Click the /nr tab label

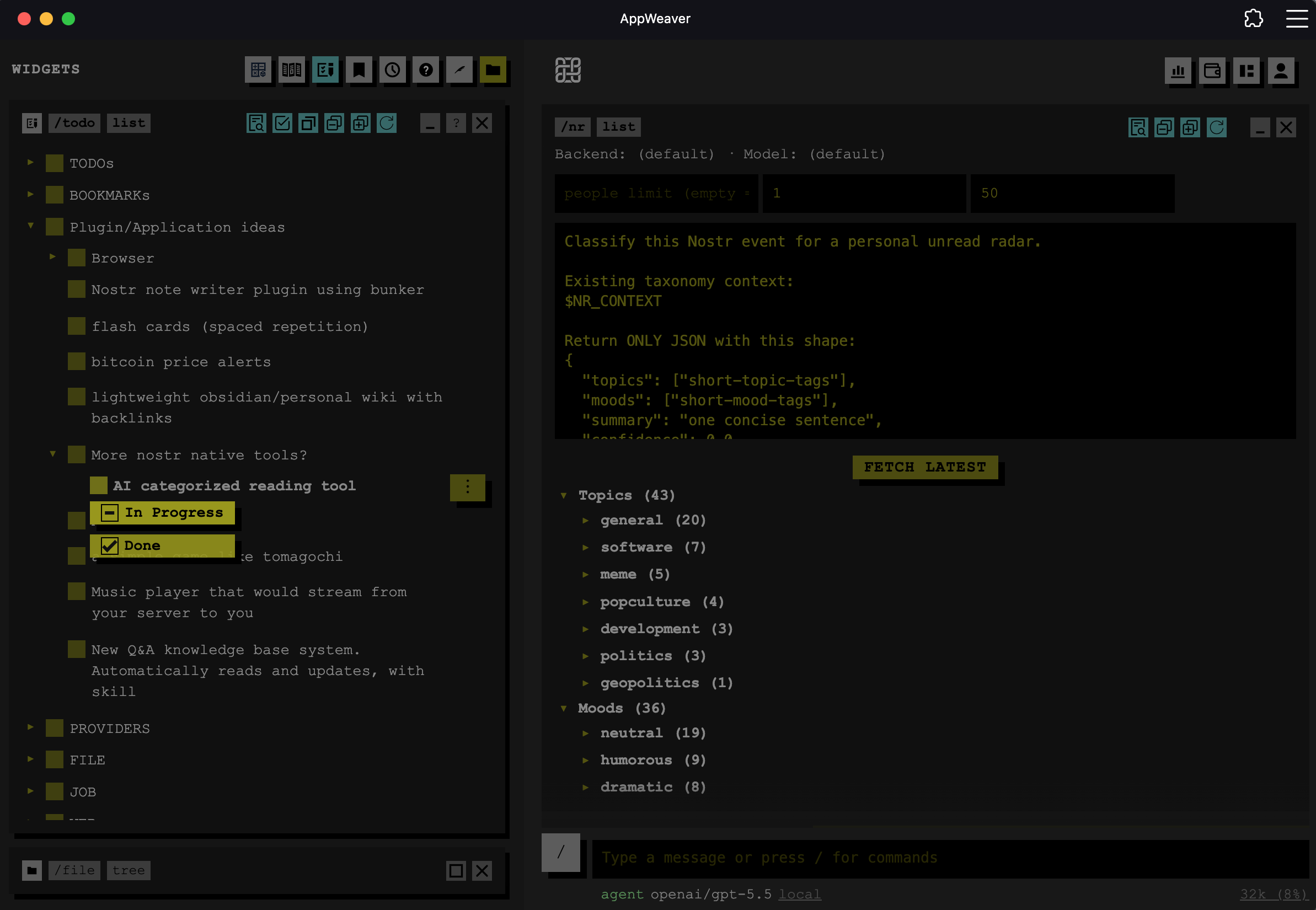573,127
